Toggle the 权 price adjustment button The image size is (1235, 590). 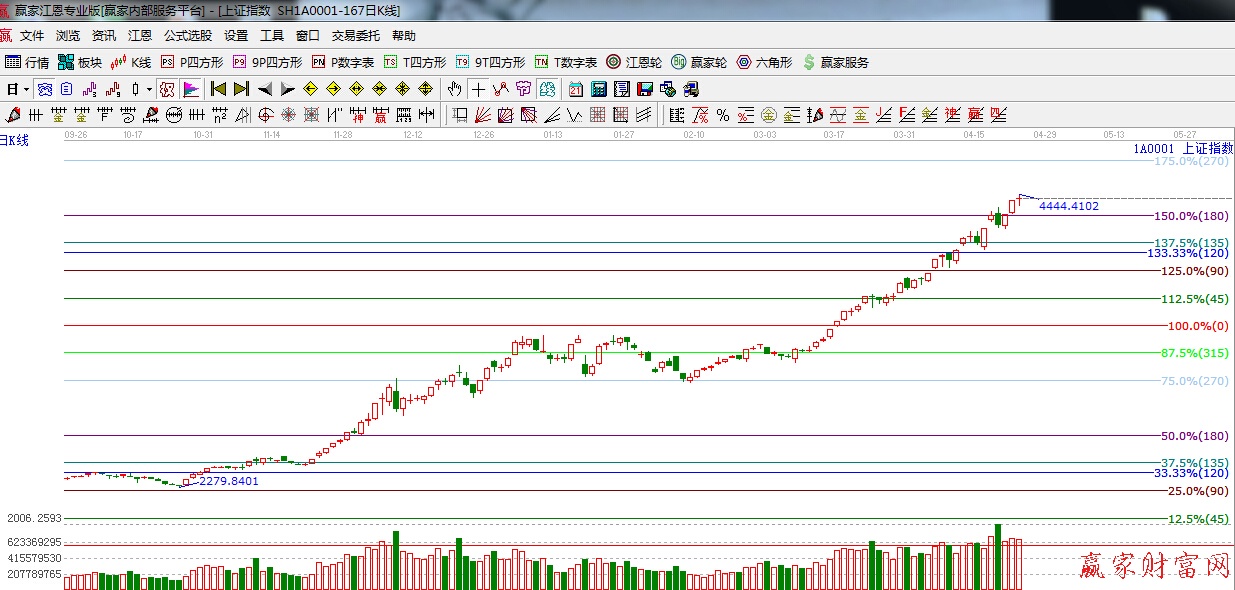167,89
